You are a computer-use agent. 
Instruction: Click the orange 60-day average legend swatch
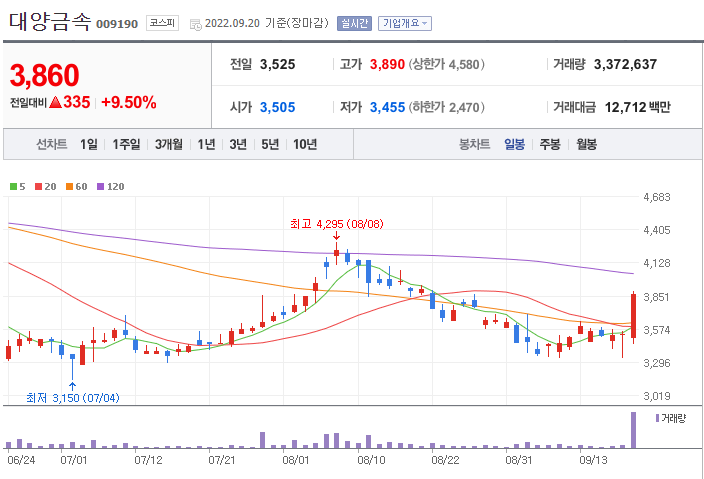[x=70, y=187]
